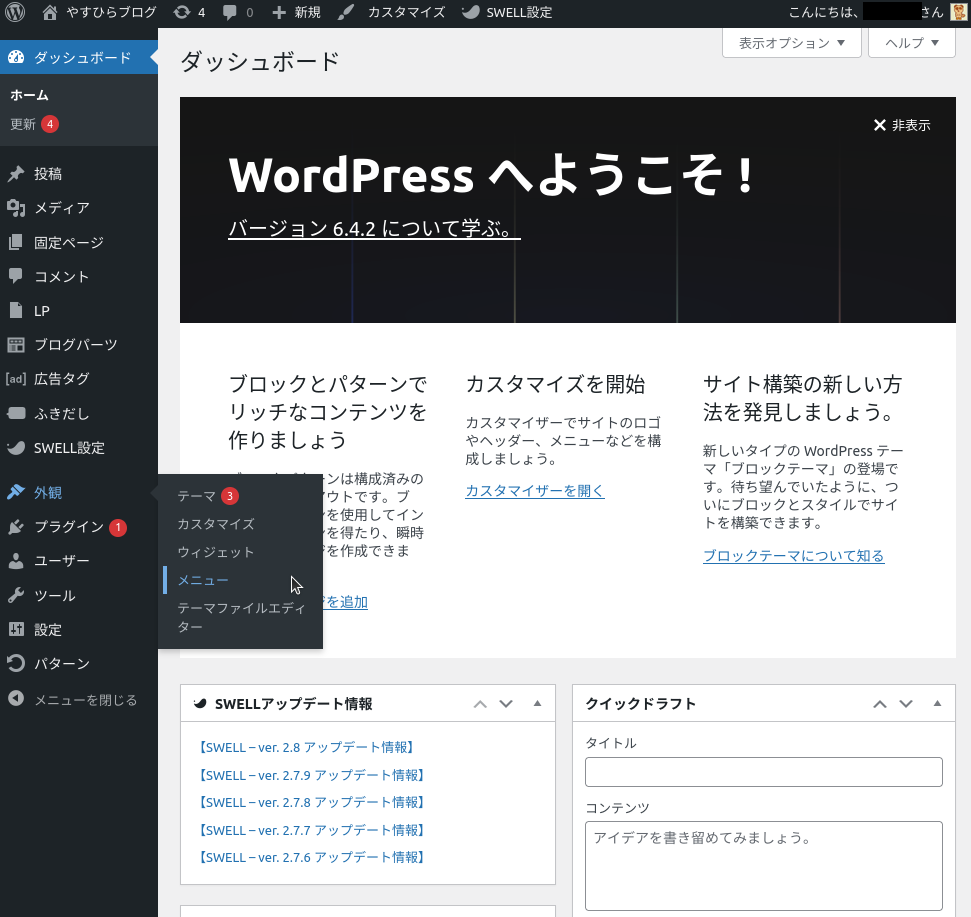Click the ダッシュボード gauge icon
The image size is (971, 917).
click(x=16, y=58)
